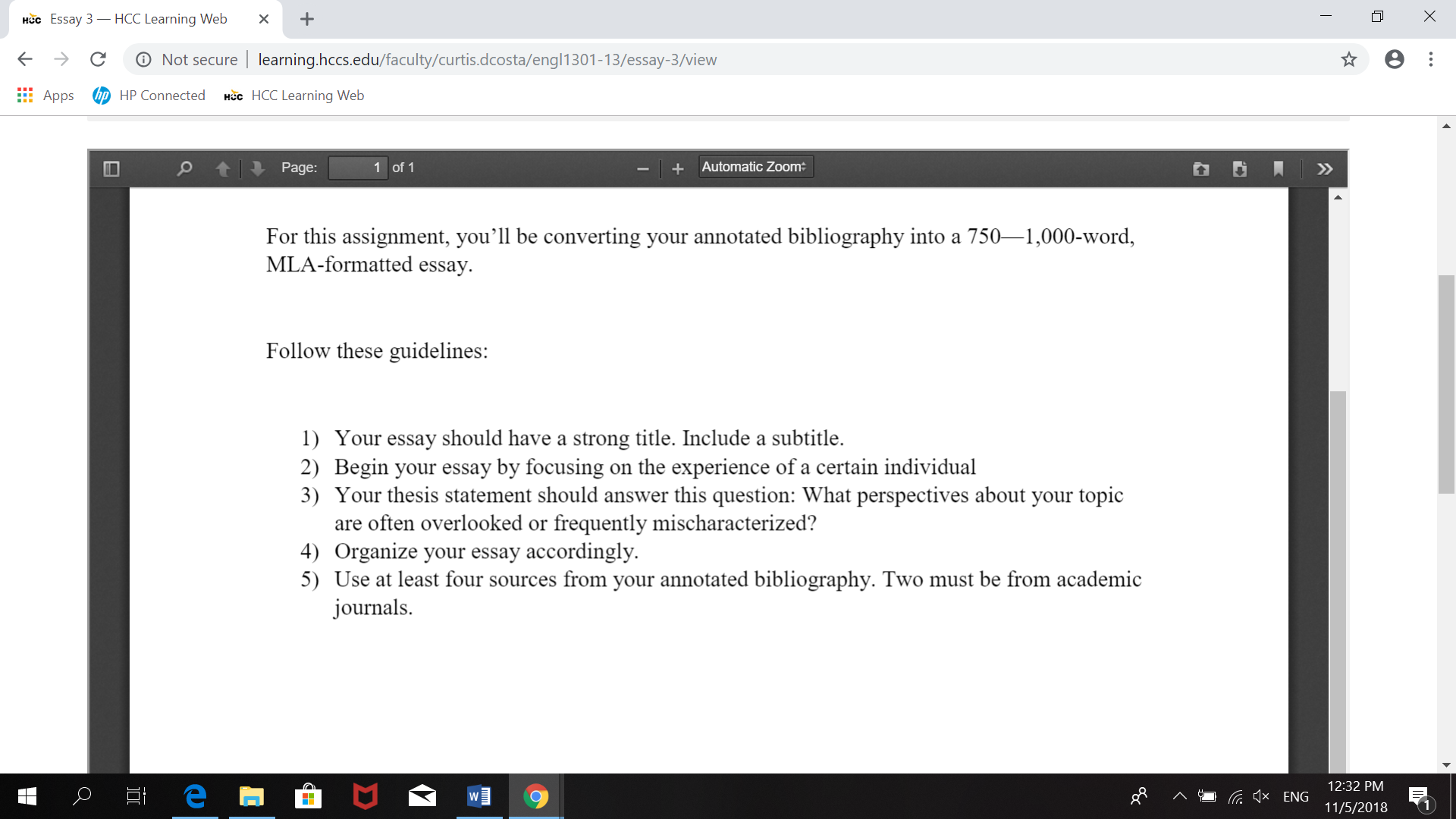Open the current view bookmark tool
This screenshot has width=1456, height=819.
click(x=1279, y=168)
